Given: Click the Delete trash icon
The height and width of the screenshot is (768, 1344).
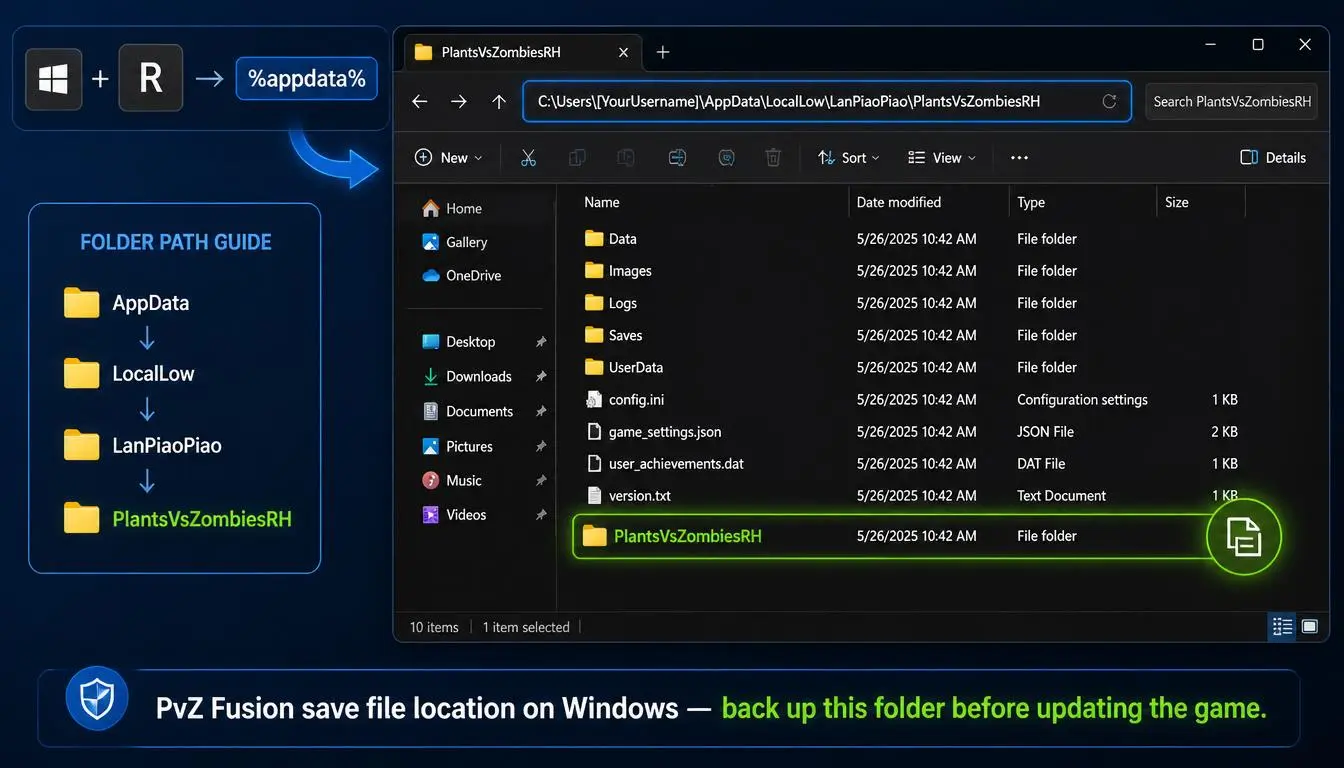Looking at the screenshot, I should coord(773,157).
